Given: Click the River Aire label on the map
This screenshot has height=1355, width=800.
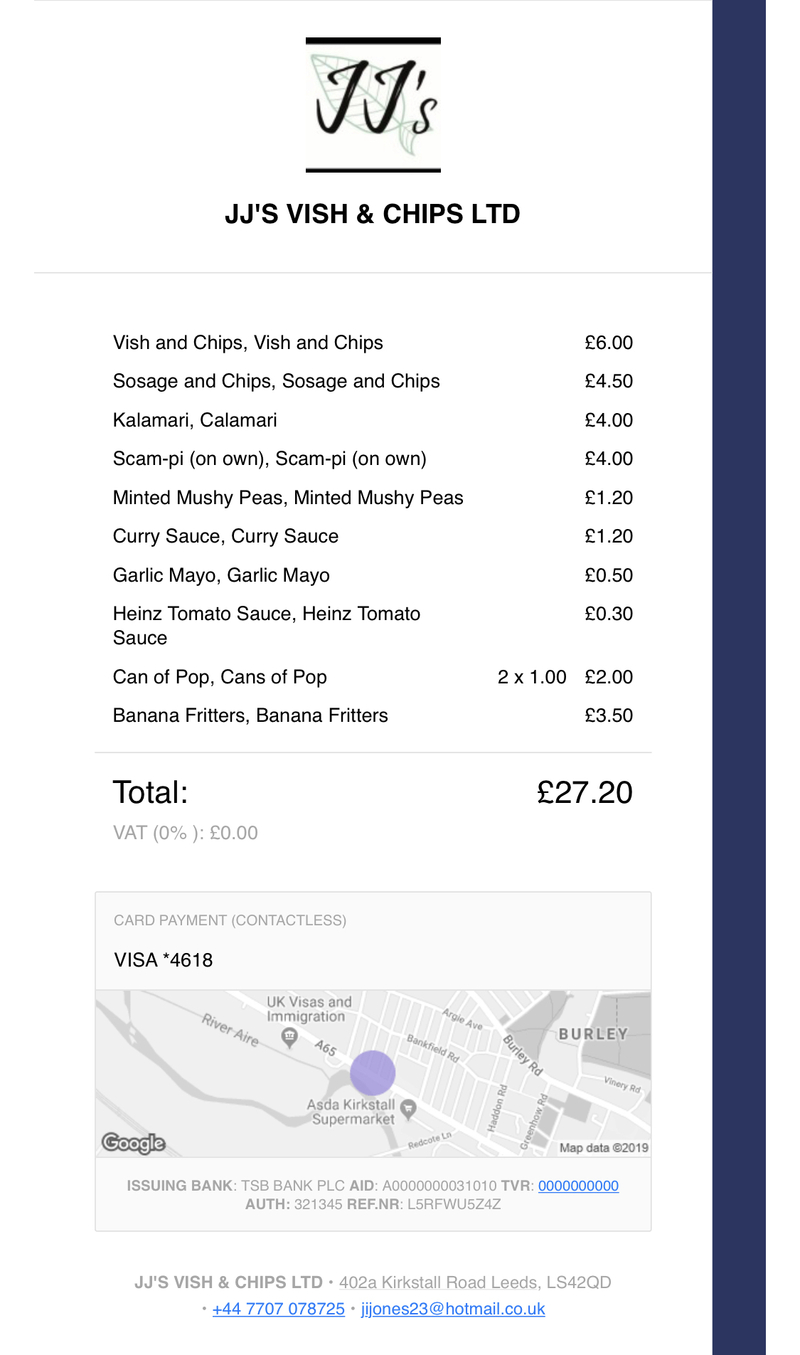Looking at the screenshot, I should [231, 1031].
